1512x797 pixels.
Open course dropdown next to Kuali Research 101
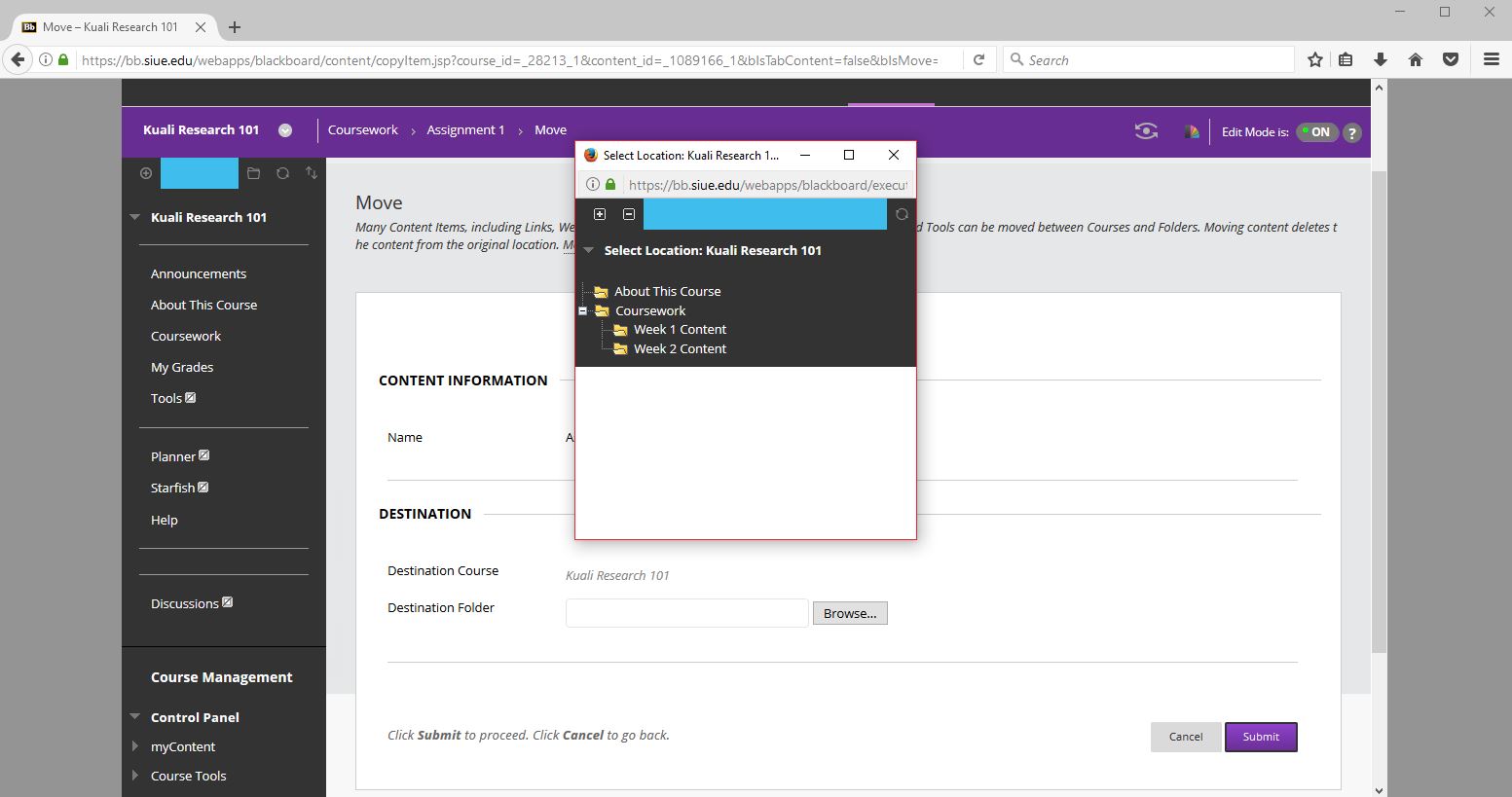point(285,130)
